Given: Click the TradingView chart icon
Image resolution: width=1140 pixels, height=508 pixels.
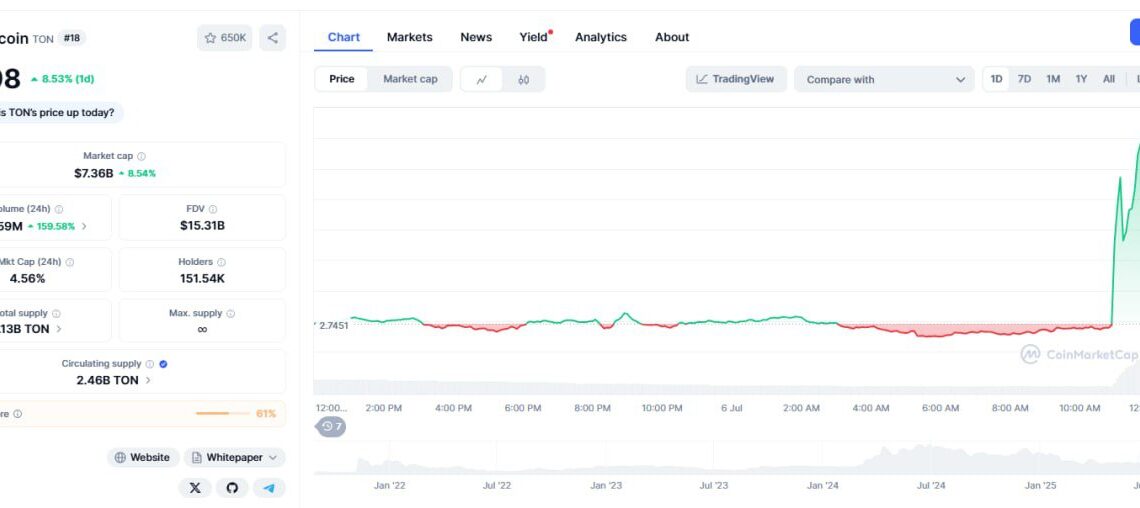Looking at the screenshot, I should pyautogui.click(x=702, y=79).
